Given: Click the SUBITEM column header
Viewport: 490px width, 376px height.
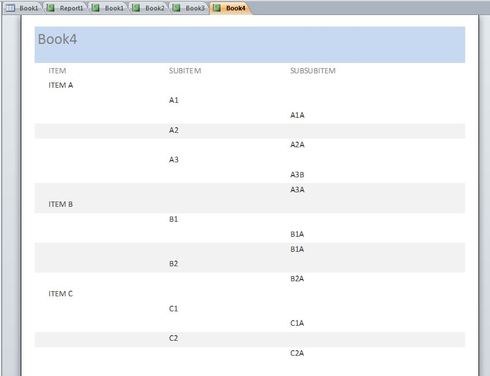Looking at the screenshot, I should click(185, 71).
